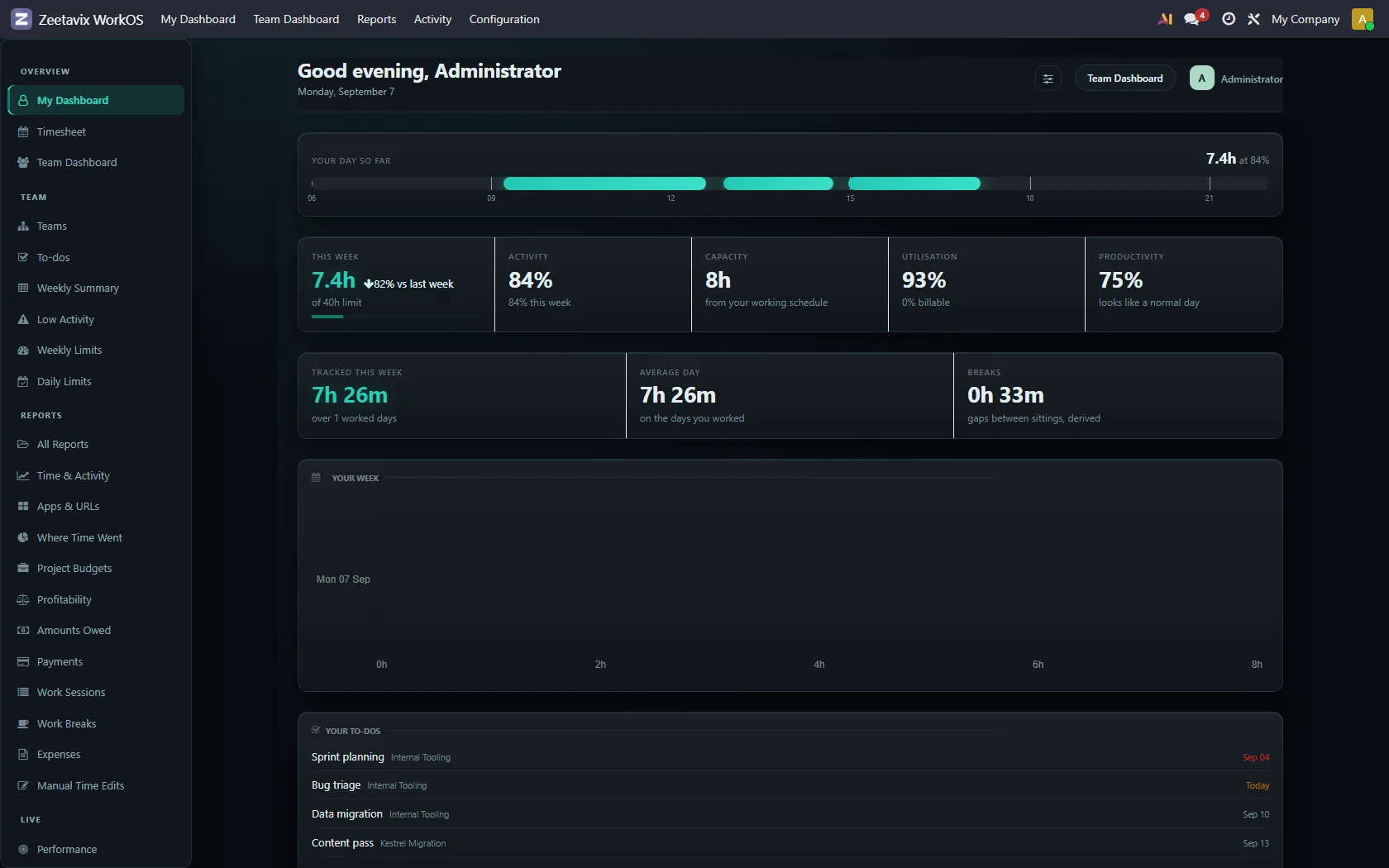Image resolution: width=1389 pixels, height=868 pixels.
Task: Click the Tracked This Week 7h 26m card
Action: 462,396
